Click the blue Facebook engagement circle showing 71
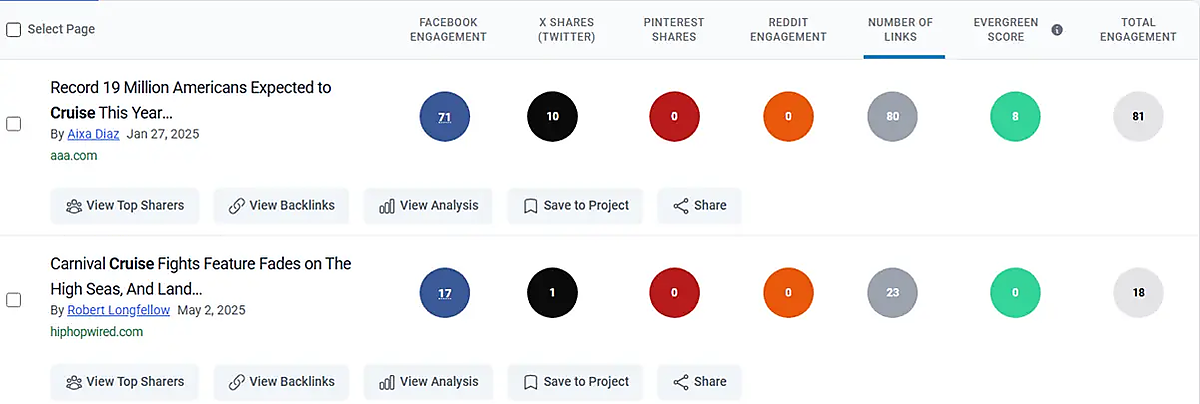Screen dimensions: 1200x404 pyautogui.click(x=444, y=117)
